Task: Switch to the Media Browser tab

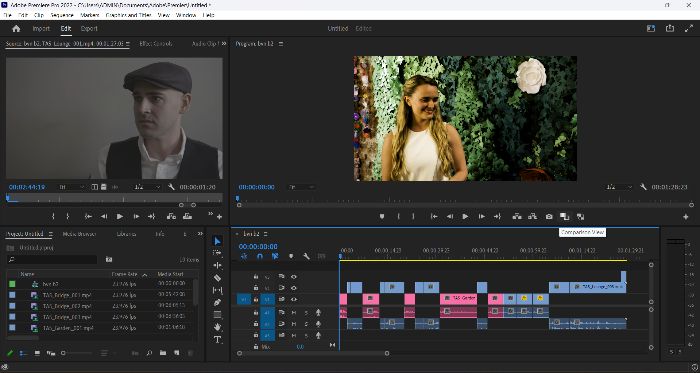Action: (x=79, y=234)
